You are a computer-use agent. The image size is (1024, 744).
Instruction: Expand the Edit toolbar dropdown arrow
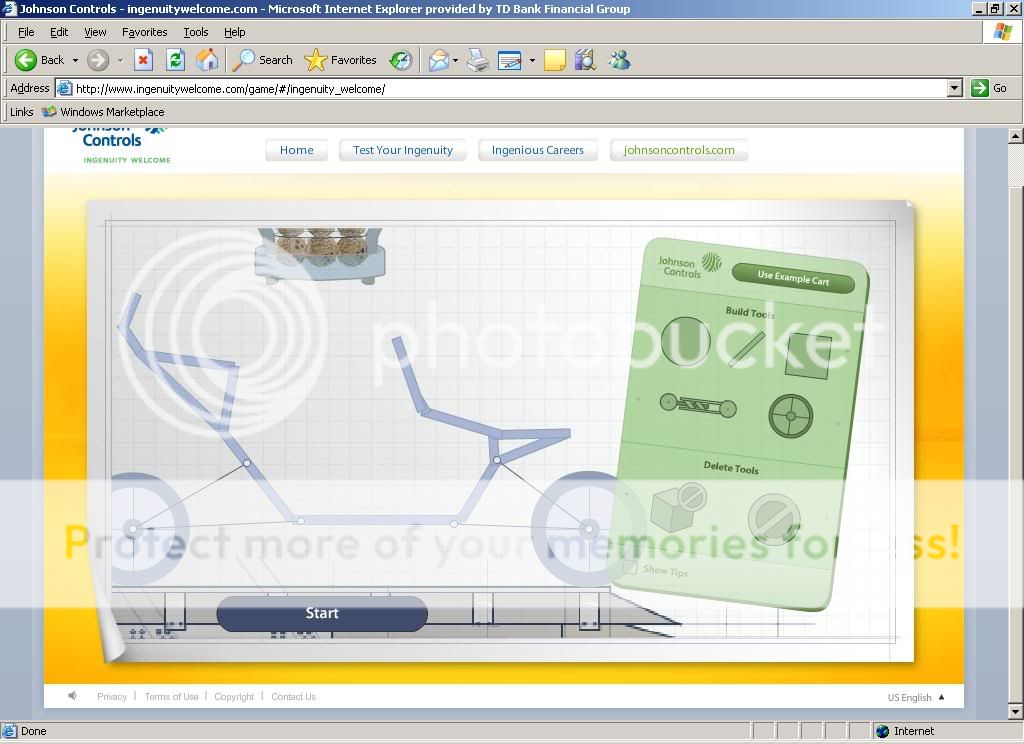point(532,60)
